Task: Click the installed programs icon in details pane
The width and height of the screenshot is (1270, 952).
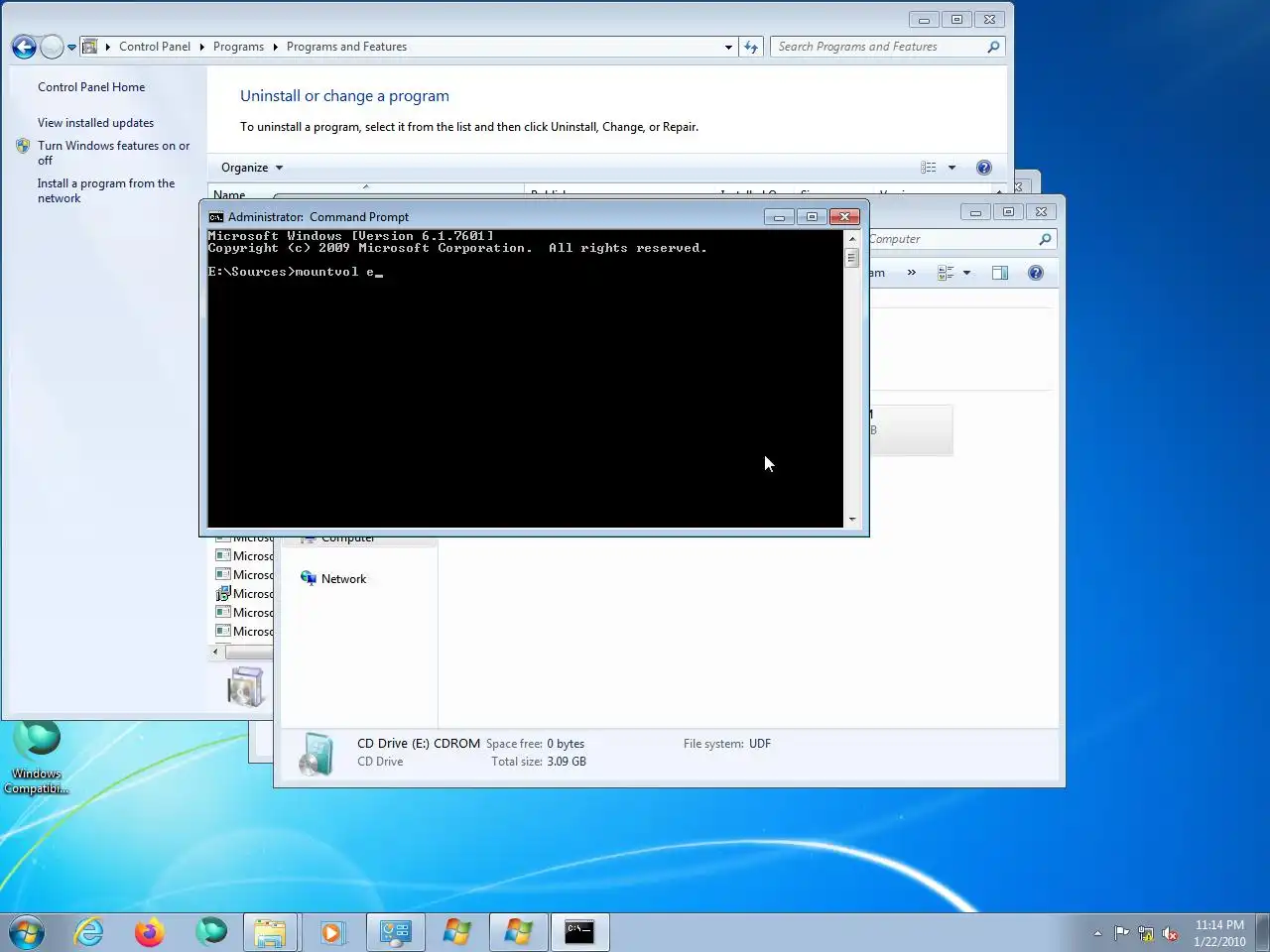Action: 245,686
